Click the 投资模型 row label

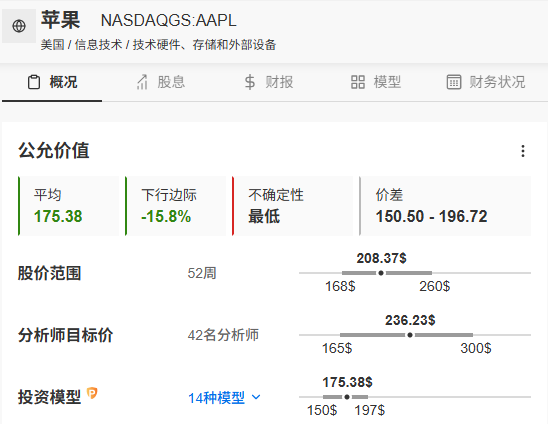[49, 397]
